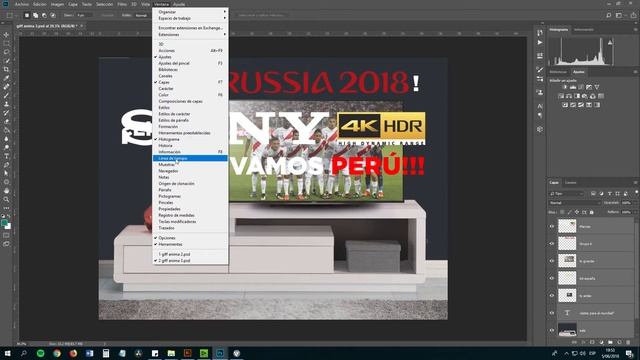Select the Eraser tool
The height and width of the screenshot is (360, 640).
tap(6, 121)
